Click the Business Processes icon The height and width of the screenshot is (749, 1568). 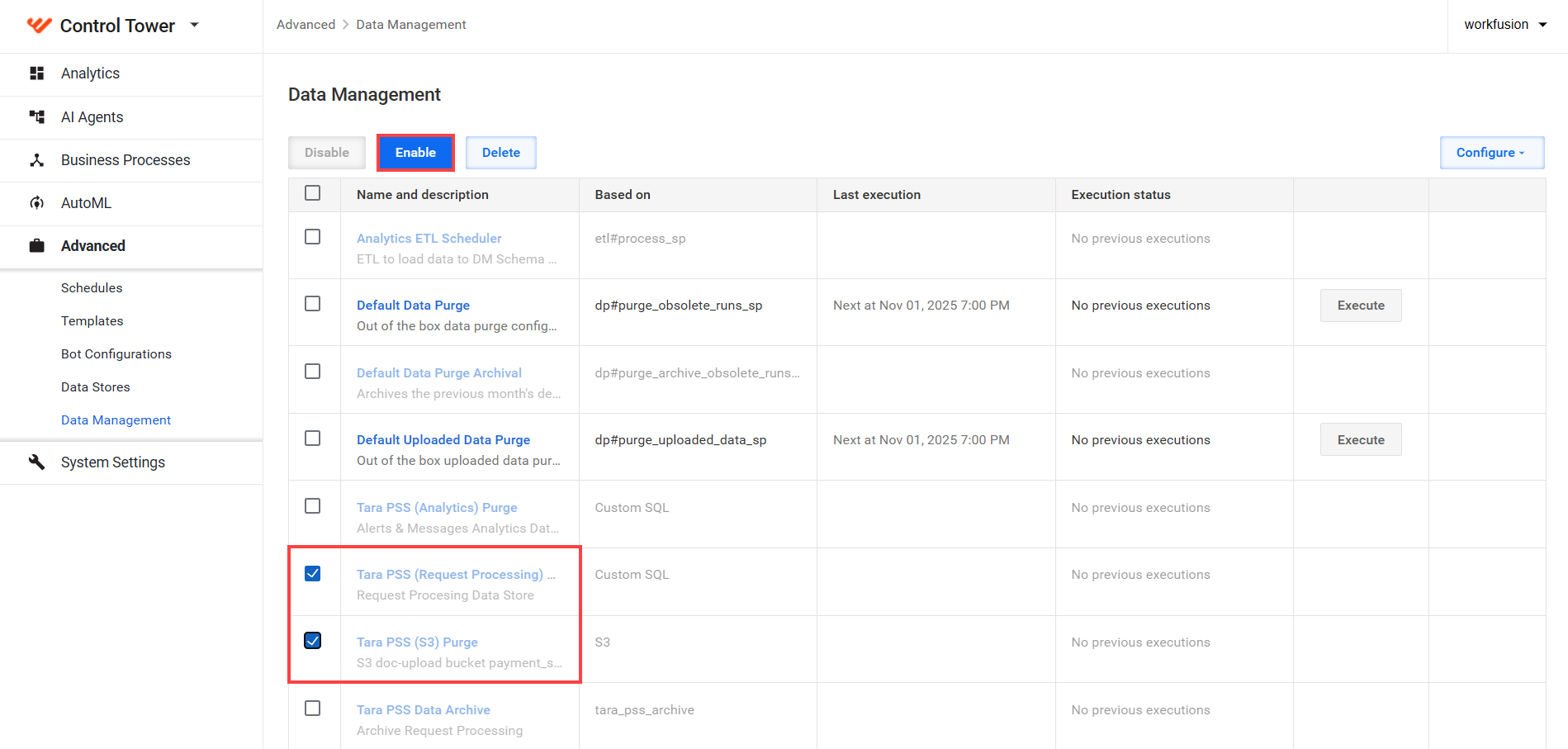(x=36, y=160)
